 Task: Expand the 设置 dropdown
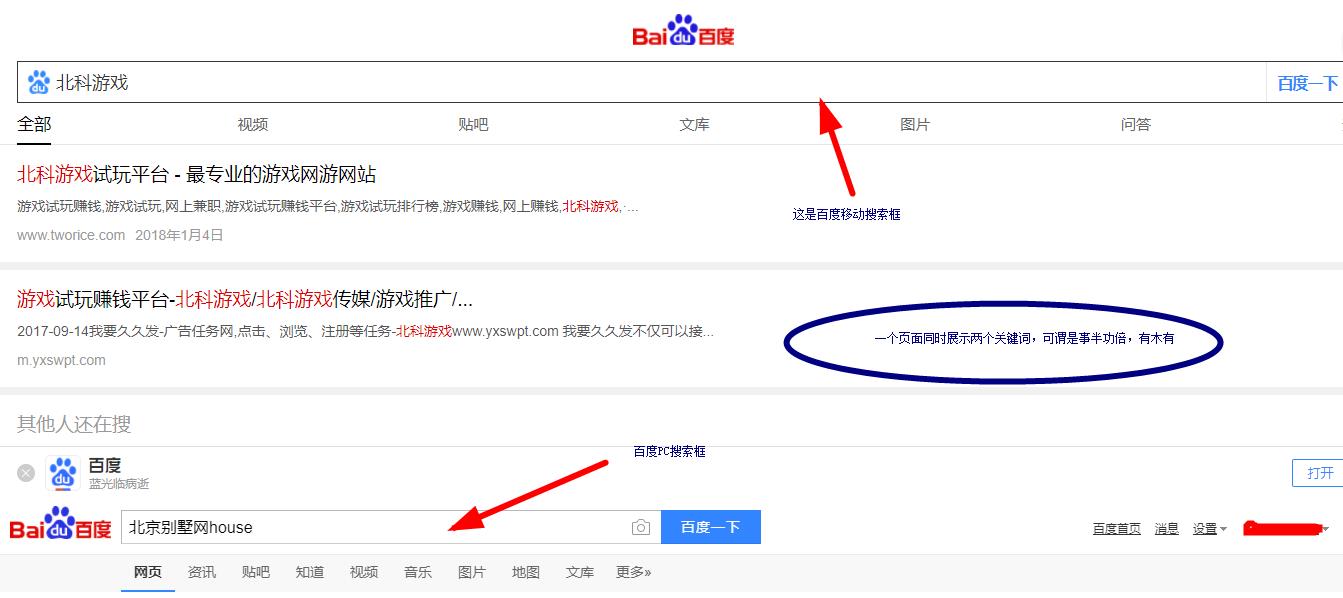pyautogui.click(x=1209, y=529)
